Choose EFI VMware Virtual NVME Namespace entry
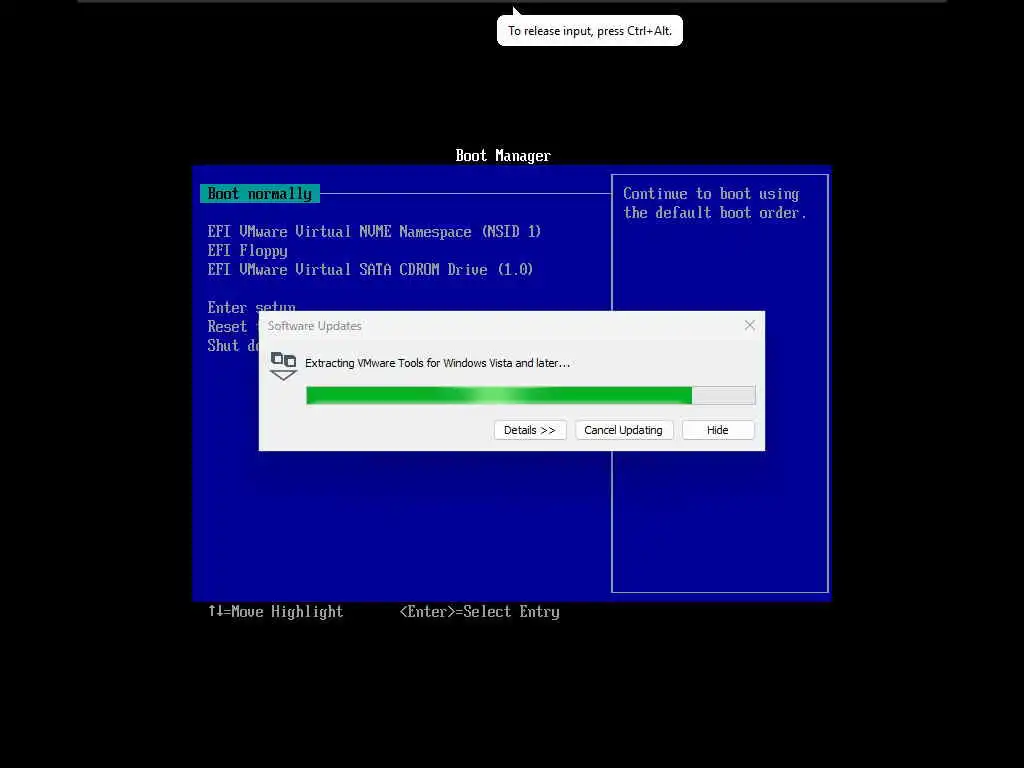Screen dimensions: 1024x768 pos(374,232)
